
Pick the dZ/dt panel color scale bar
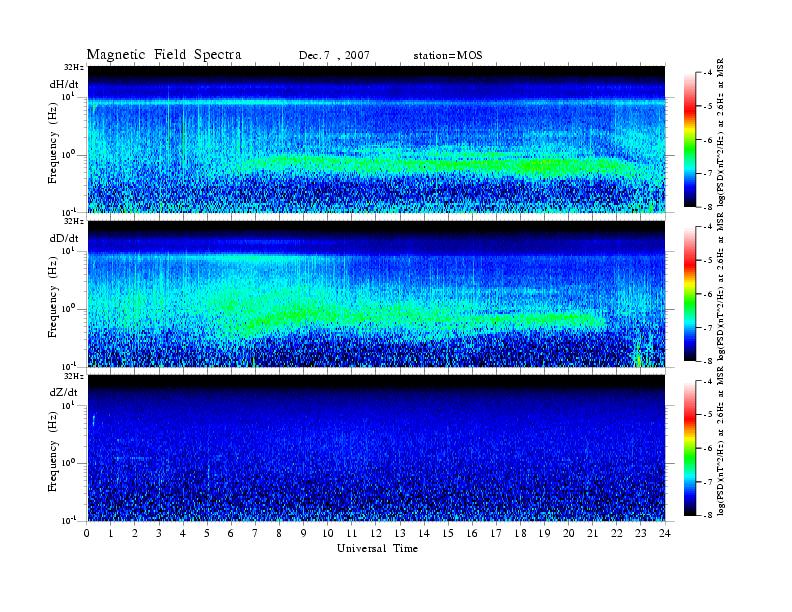[690, 448]
